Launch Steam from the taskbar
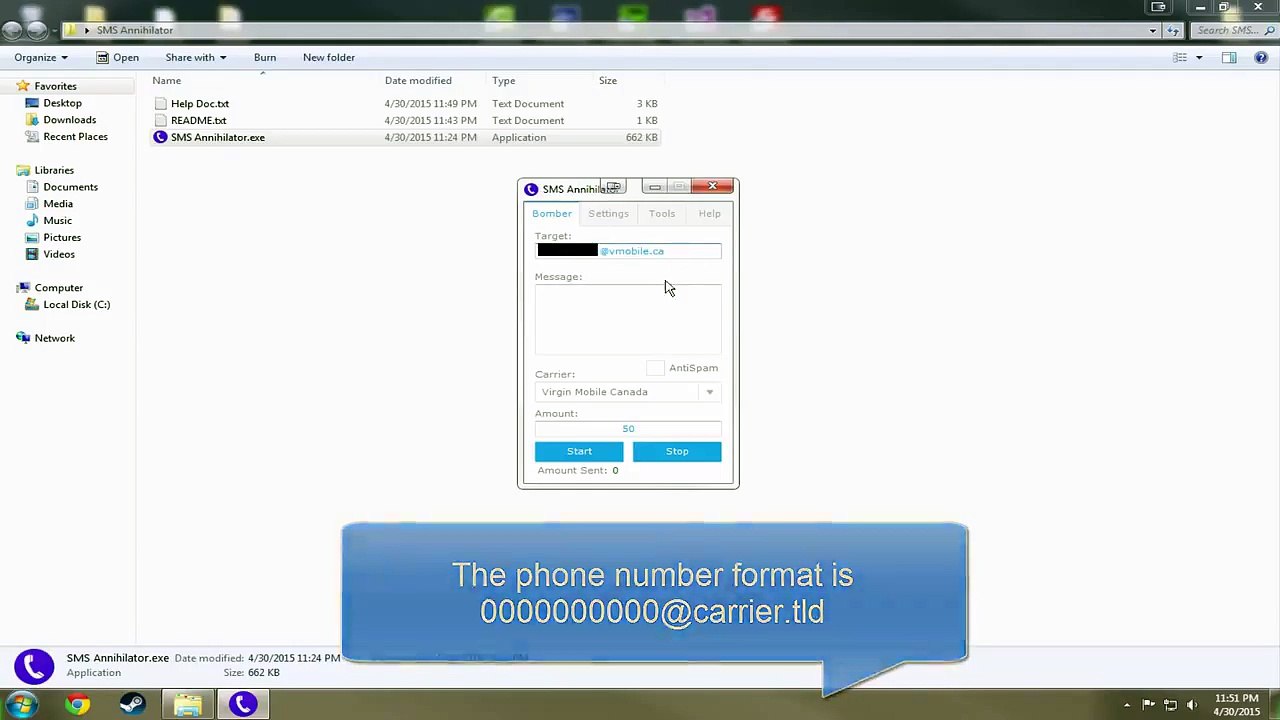Image resolution: width=1280 pixels, height=720 pixels. 131,705
